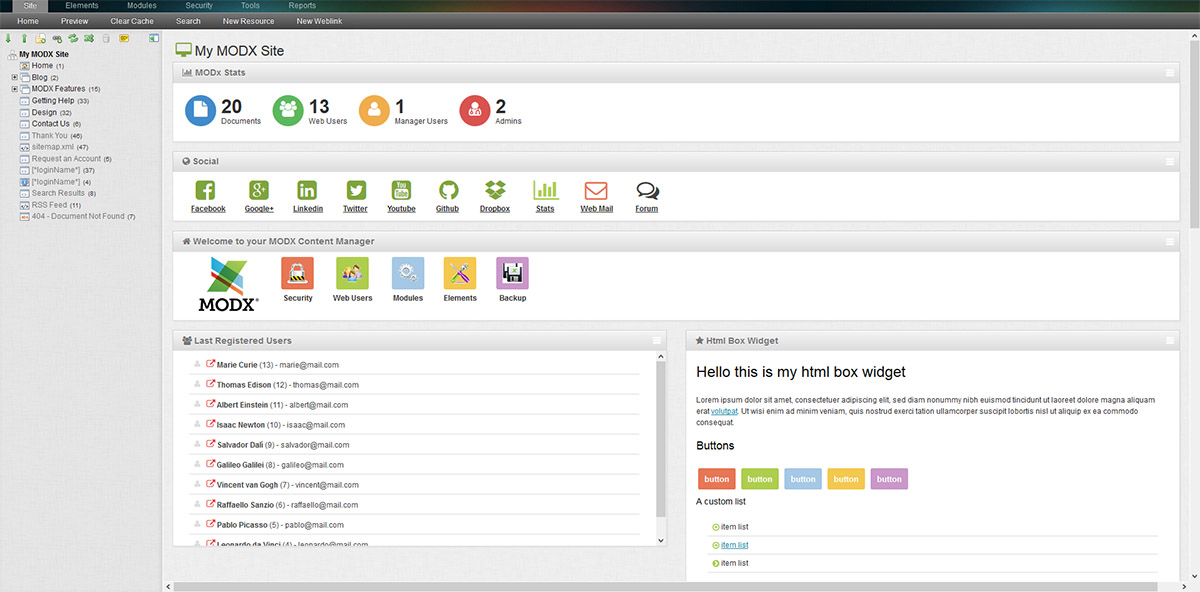
Task: Click the yellow element identifiers icon
Action: point(124,38)
